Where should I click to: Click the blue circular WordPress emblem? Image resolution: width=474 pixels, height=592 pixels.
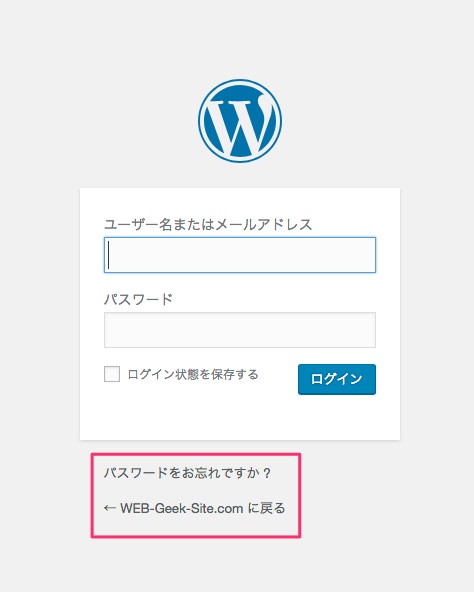tap(240, 121)
